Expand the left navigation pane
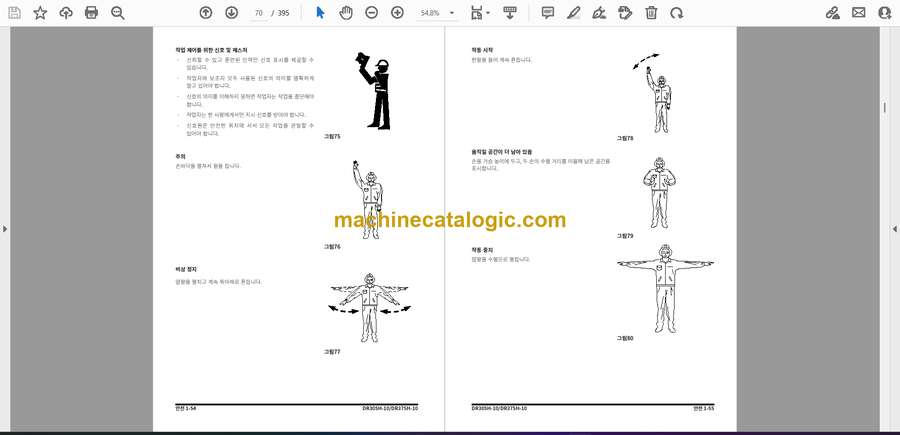The width and height of the screenshot is (900, 435). 5,229
